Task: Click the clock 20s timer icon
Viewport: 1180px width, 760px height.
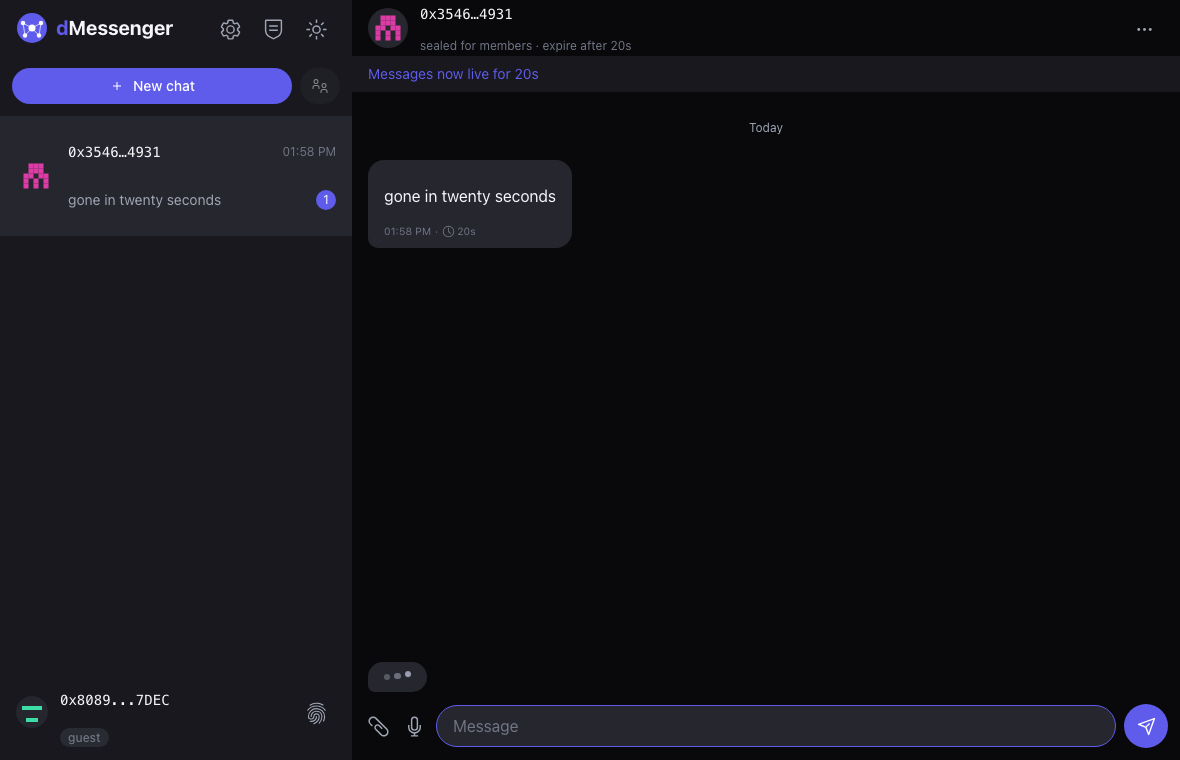Action: coord(448,231)
